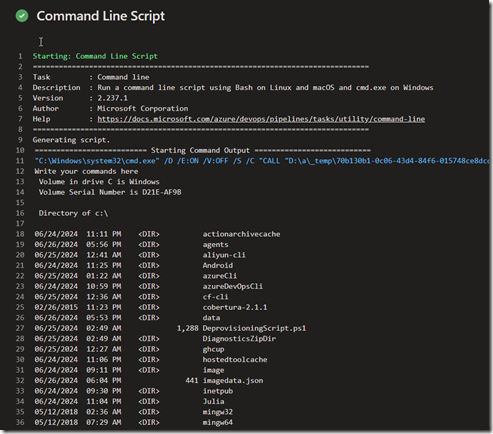
Task: Click line number 11 in the log gutter
Action: 20,161
